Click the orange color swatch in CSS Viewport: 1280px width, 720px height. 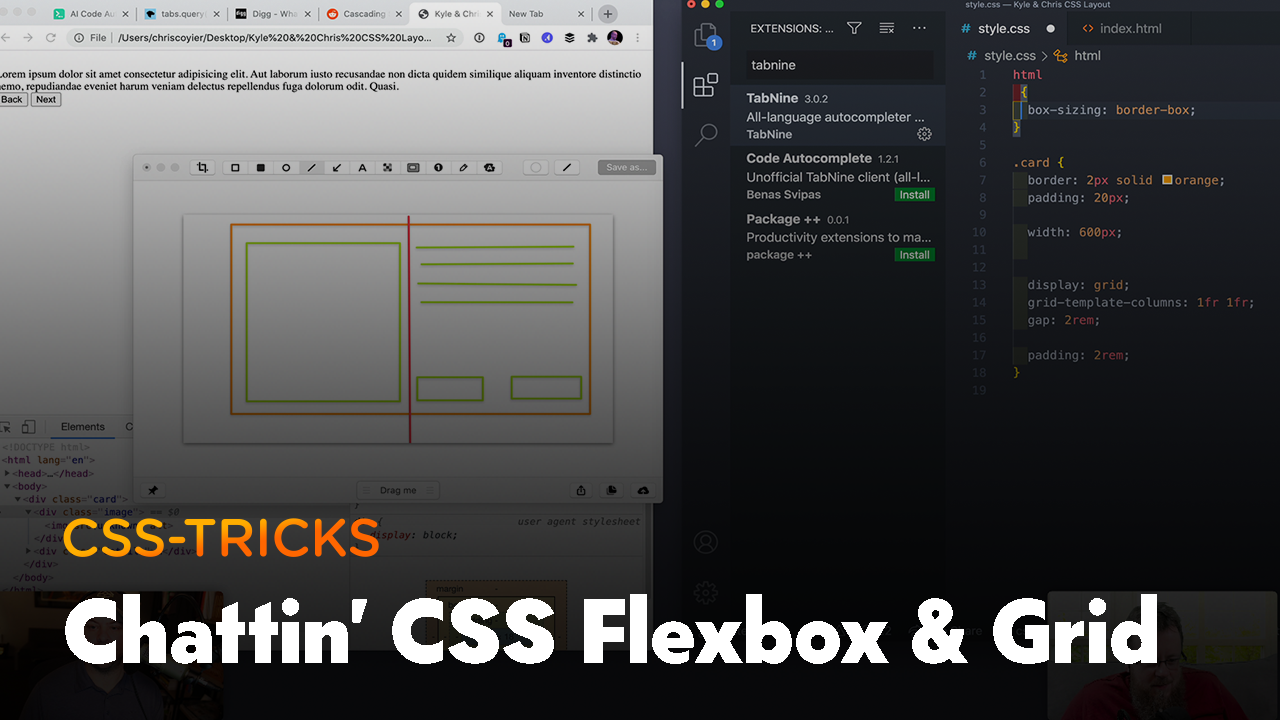coord(1167,180)
